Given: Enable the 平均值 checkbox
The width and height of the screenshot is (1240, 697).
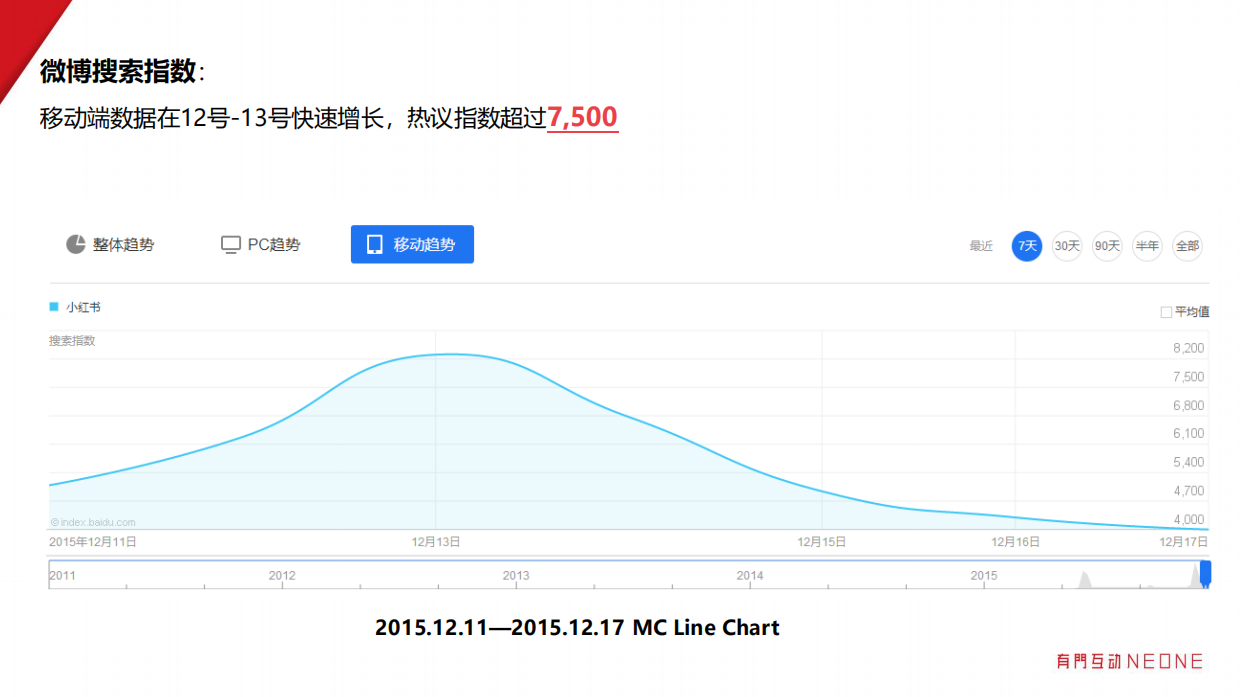Looking at the screenshot, I should [1166, 312].
